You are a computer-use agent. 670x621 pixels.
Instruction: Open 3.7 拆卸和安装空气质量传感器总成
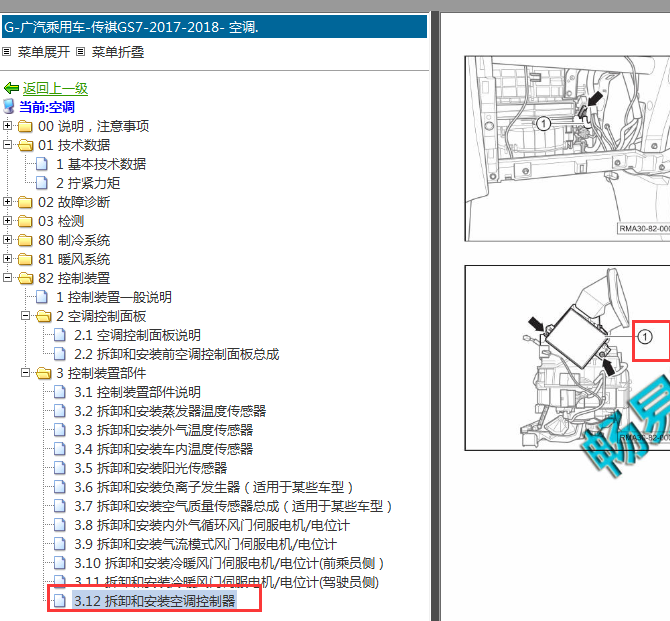click(x=233, y=506)
